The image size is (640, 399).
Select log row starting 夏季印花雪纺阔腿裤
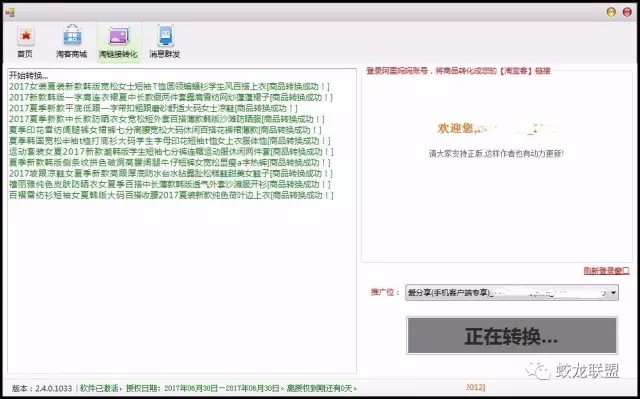click(165, 130)
